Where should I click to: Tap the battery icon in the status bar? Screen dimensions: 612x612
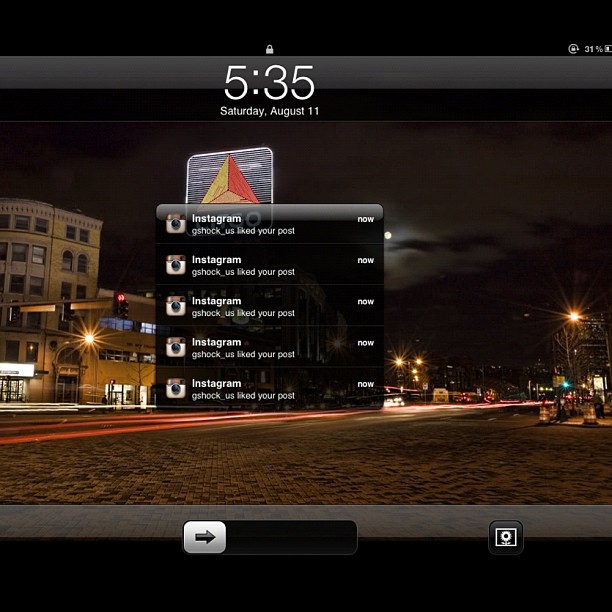pyautogui.click(x=607, y=49)
